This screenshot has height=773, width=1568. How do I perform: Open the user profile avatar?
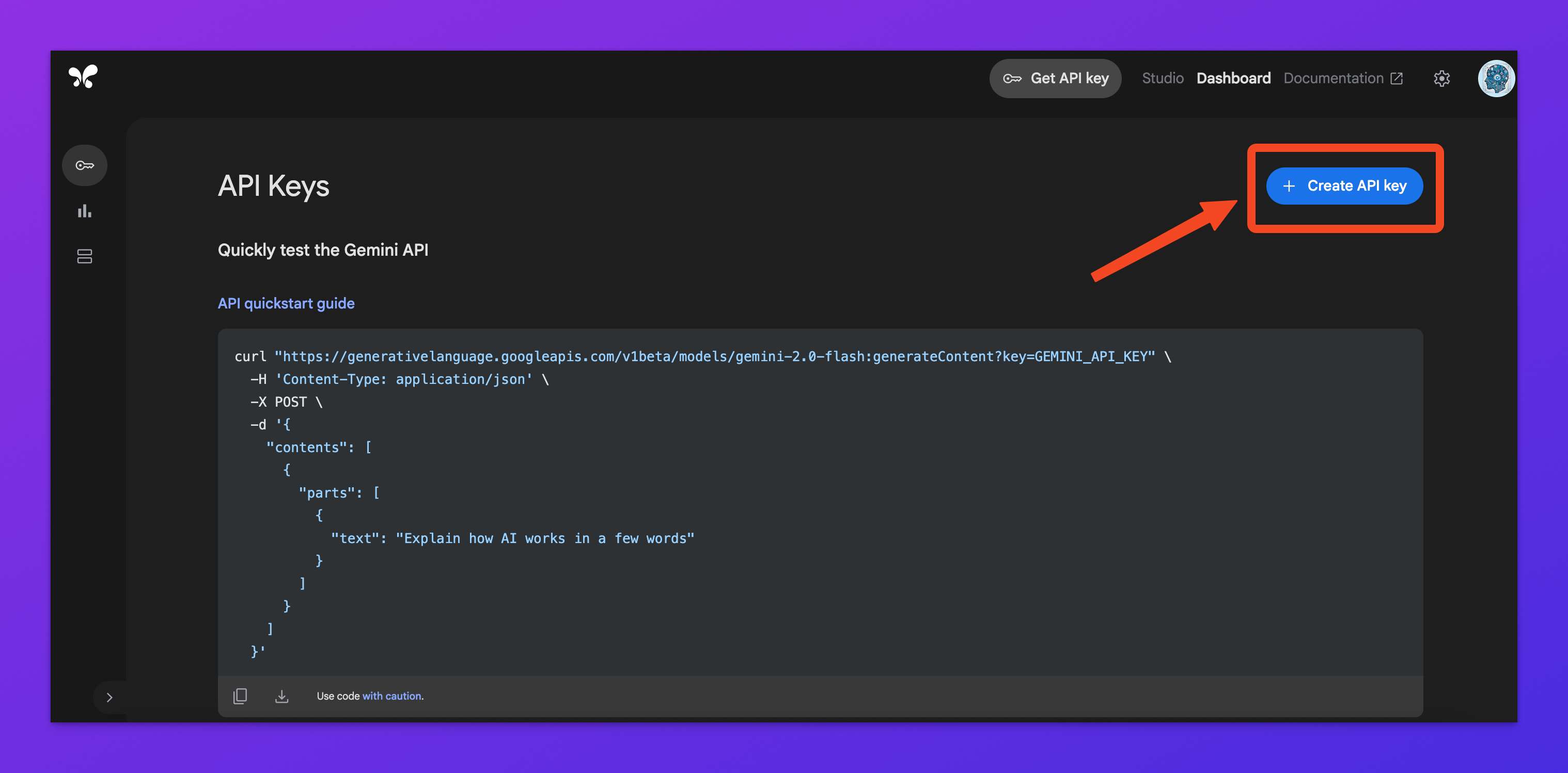(1496, 79)
